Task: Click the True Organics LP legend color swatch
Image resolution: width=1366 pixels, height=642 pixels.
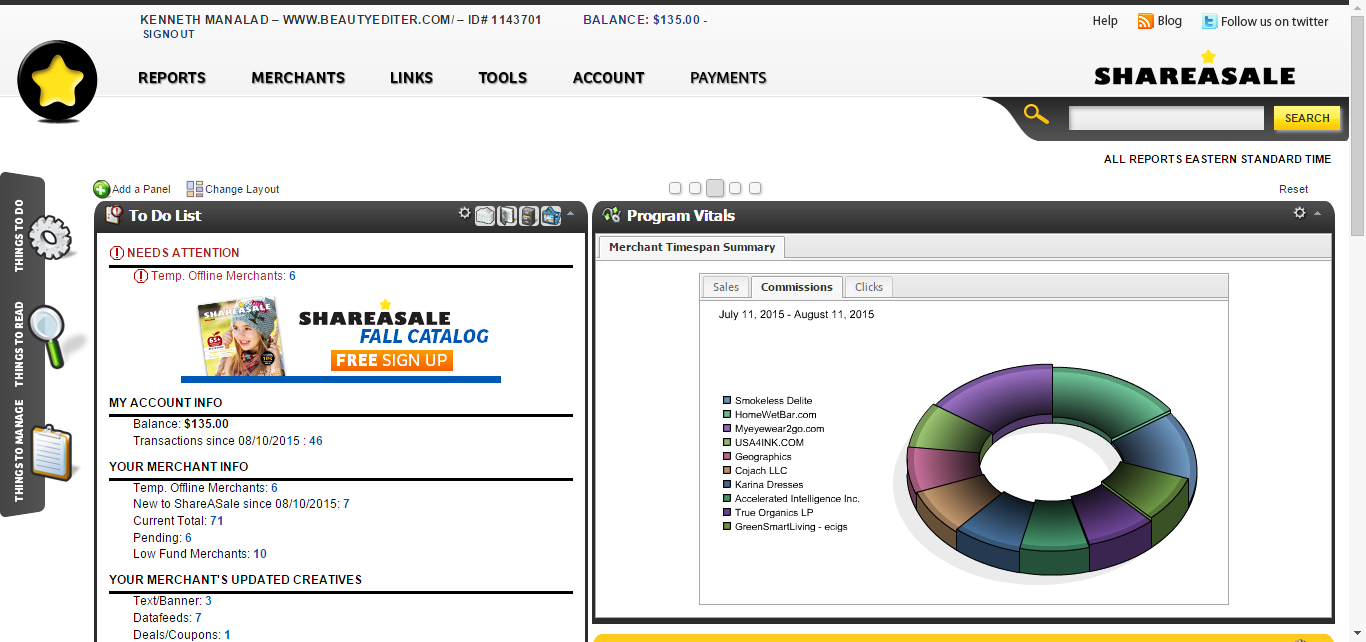Action: pos(727,513)
